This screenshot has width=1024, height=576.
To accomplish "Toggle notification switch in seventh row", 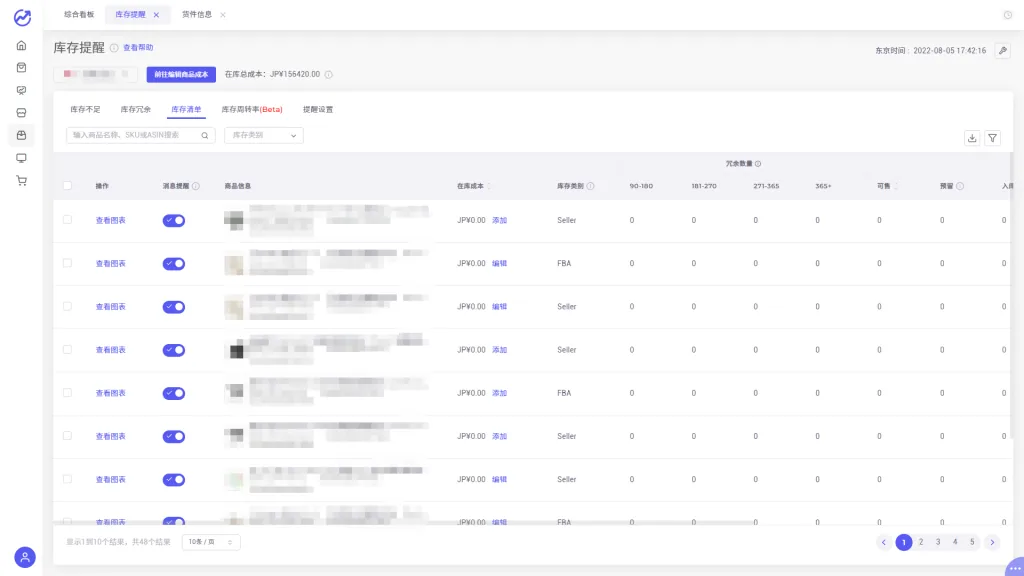I will coord(174,479).
